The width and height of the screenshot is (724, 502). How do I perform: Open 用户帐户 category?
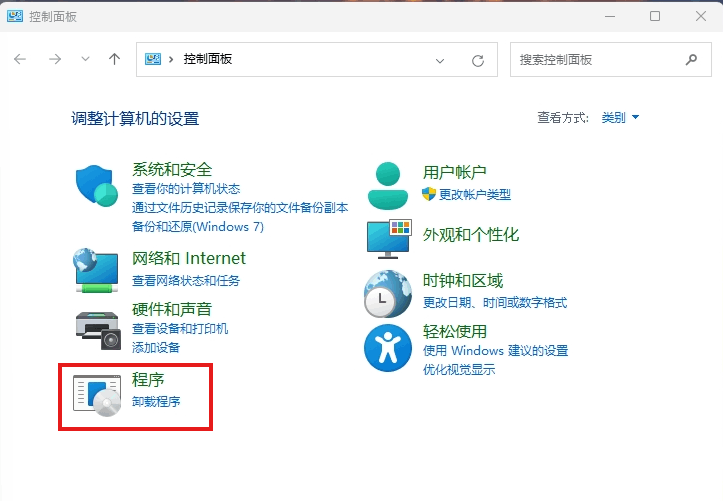tap(454, 172)
